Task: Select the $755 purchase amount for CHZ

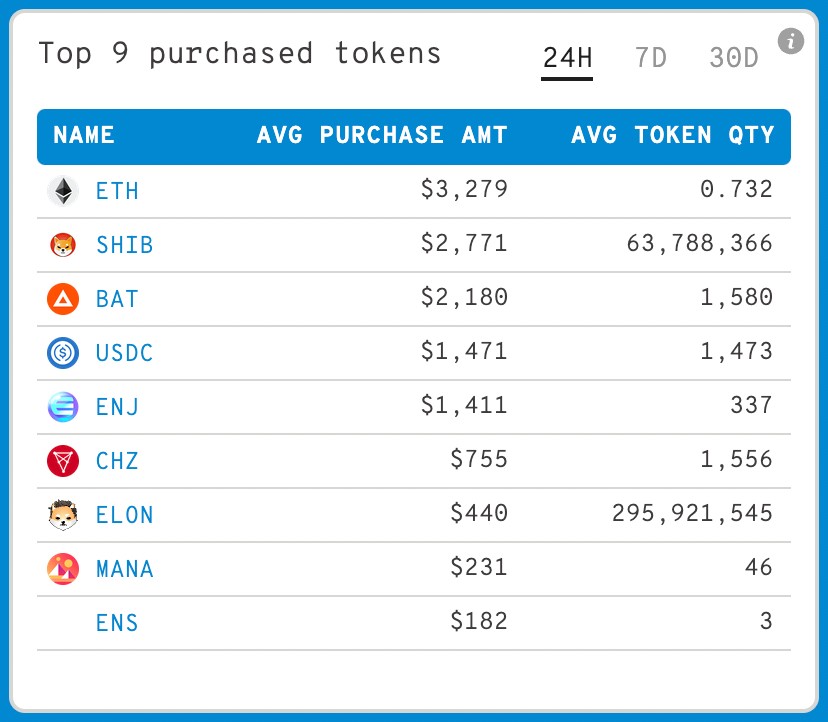Action: tap(479, 459)
